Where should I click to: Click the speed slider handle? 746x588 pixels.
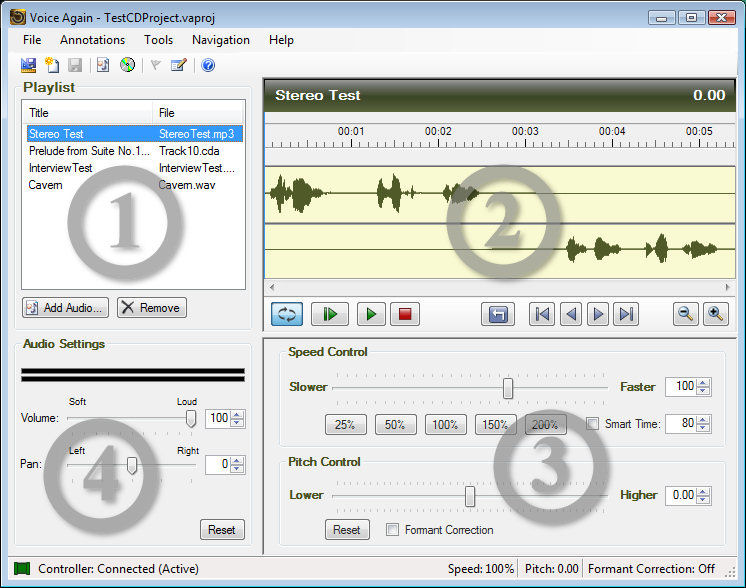point(508,388)
